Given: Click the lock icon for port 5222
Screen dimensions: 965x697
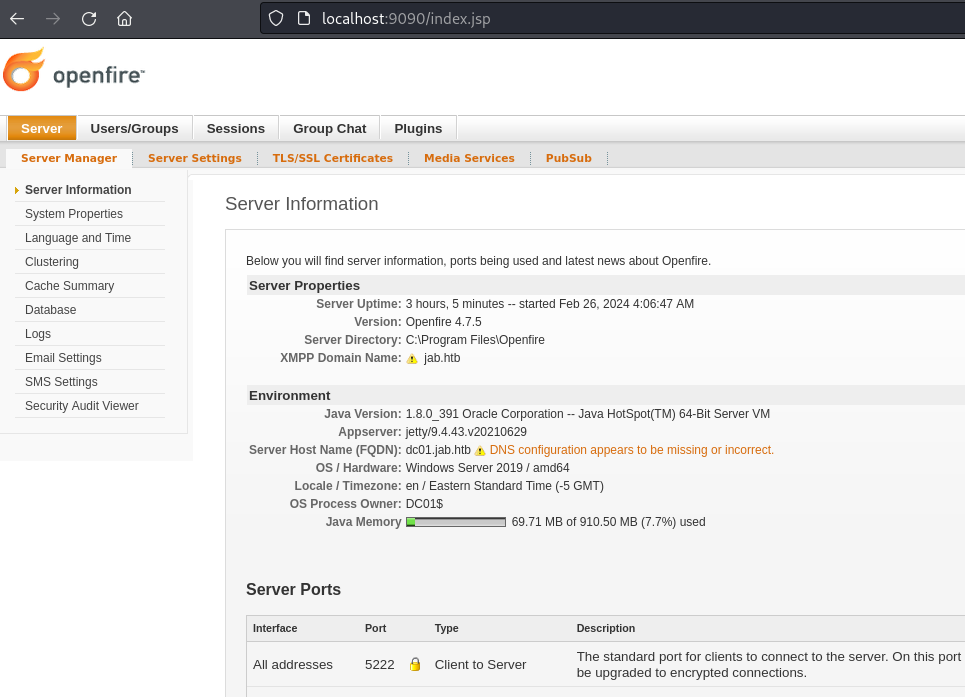Looking at the screenshot, I should 415,664.
